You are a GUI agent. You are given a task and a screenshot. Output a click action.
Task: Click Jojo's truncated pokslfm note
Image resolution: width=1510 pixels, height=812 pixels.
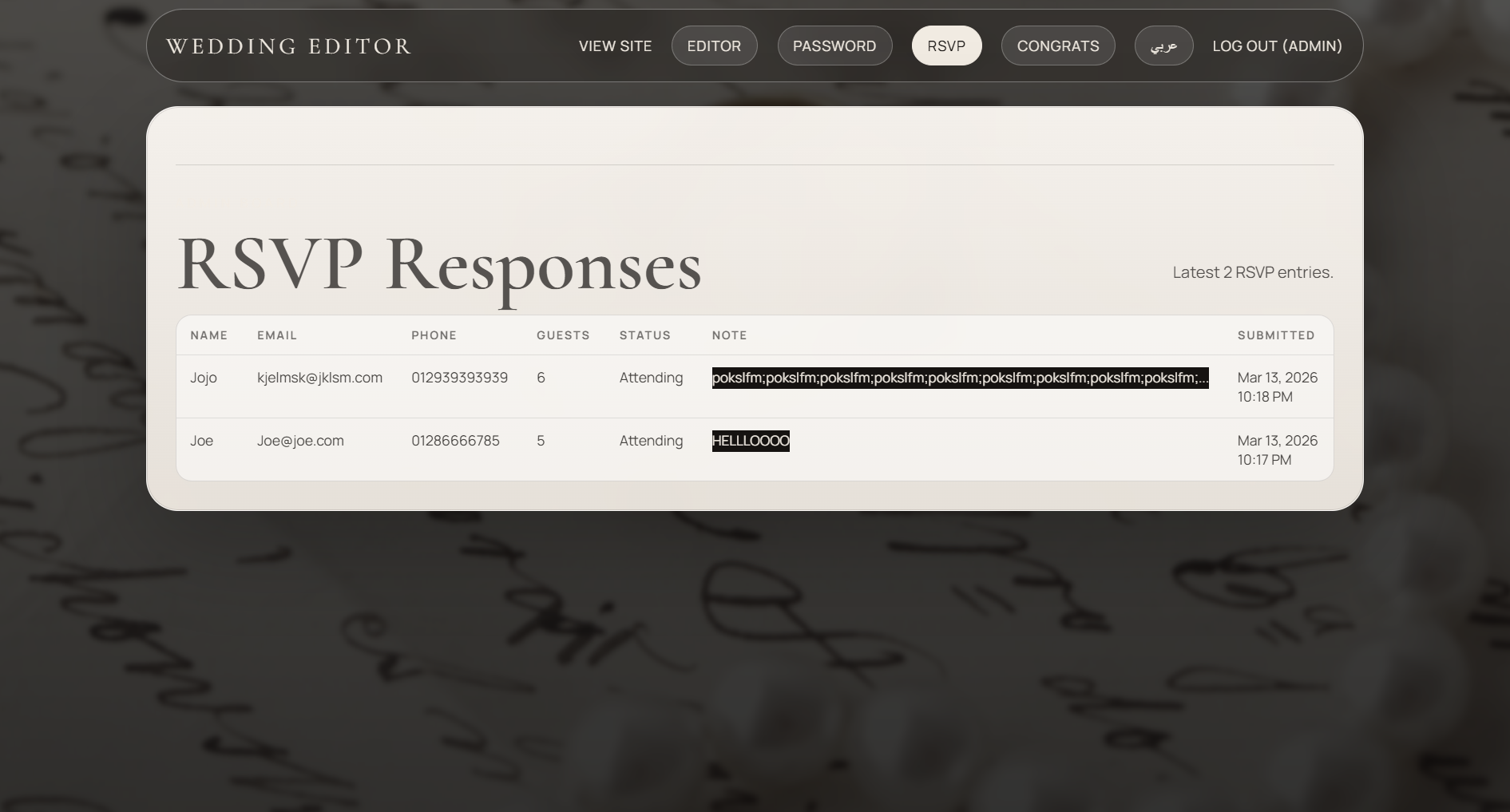point(960,378)
